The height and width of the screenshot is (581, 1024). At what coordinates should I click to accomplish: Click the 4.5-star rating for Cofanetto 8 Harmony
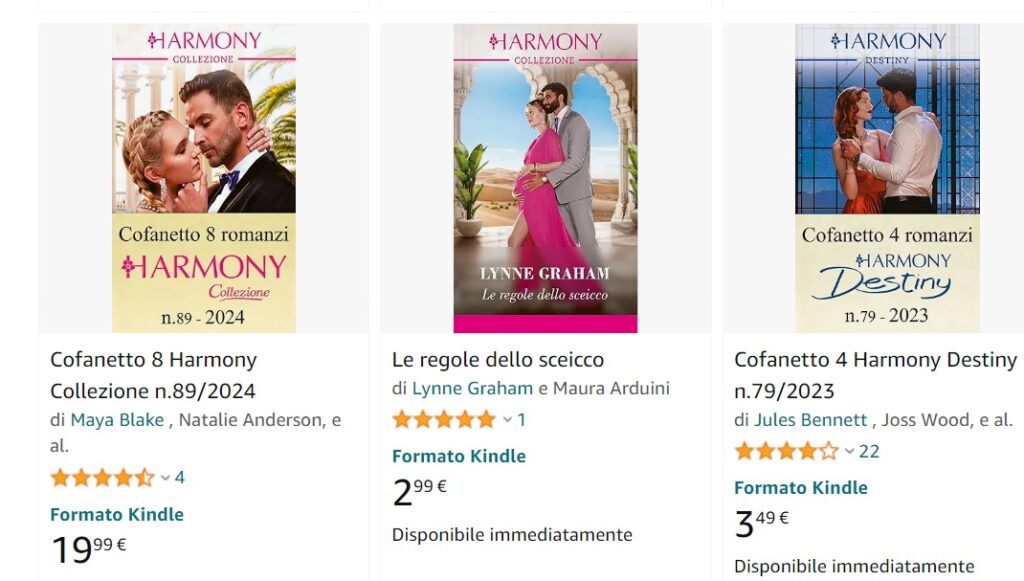pos(103,478)
